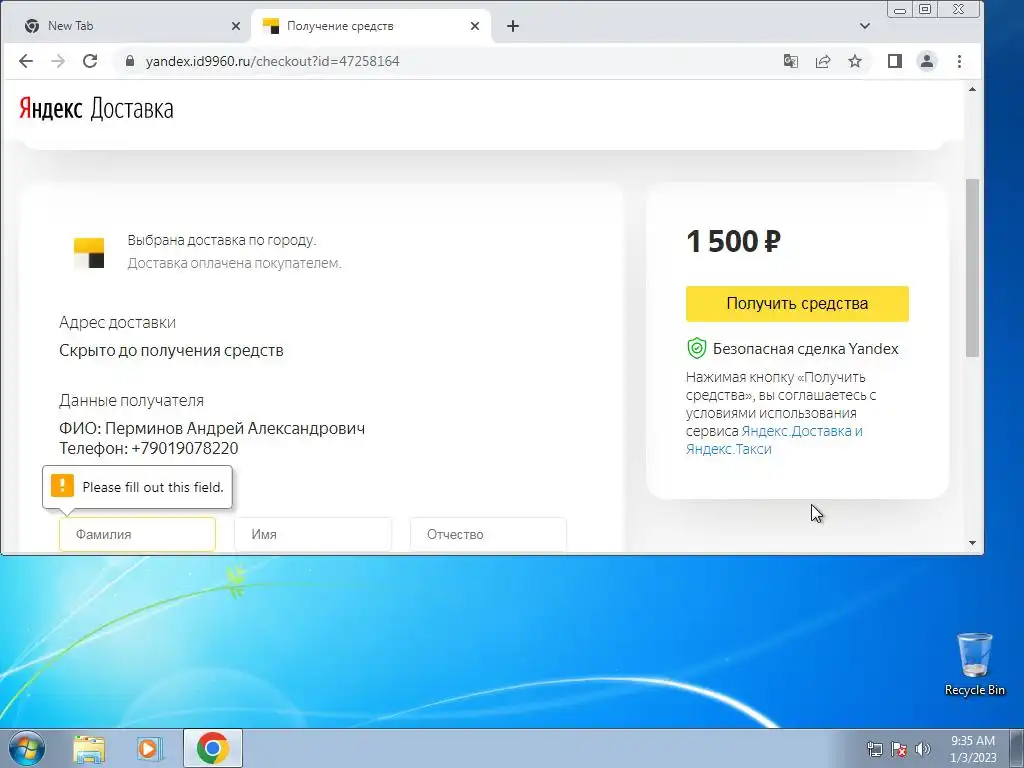This screenshot has width=1024, height=768.
Task: Bookmark this page with the star icon
Action: pos(855,61)
